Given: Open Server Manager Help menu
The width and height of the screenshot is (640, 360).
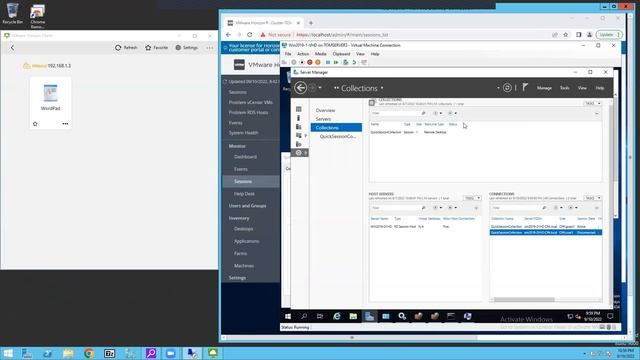Looking at the screenshot, I should [x=600, y=88].
